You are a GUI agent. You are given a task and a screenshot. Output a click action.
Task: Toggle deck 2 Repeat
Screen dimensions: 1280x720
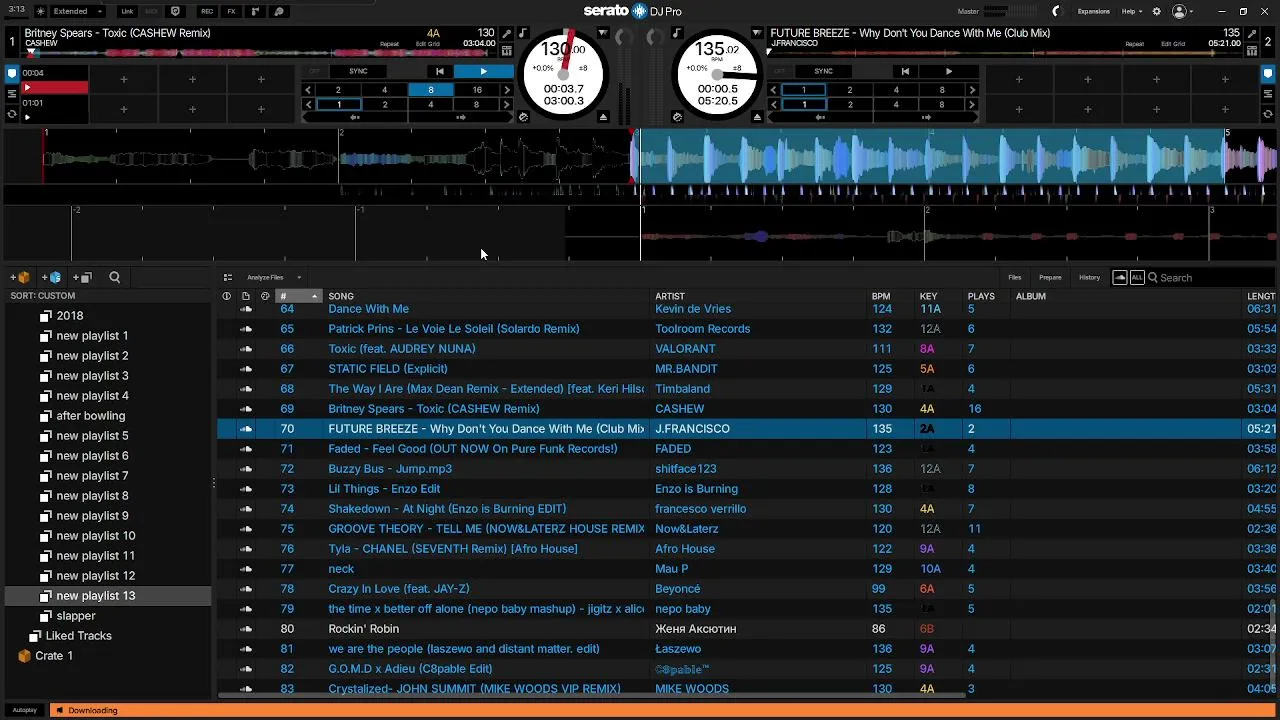pyautogui.click(x=1135, y=44)
